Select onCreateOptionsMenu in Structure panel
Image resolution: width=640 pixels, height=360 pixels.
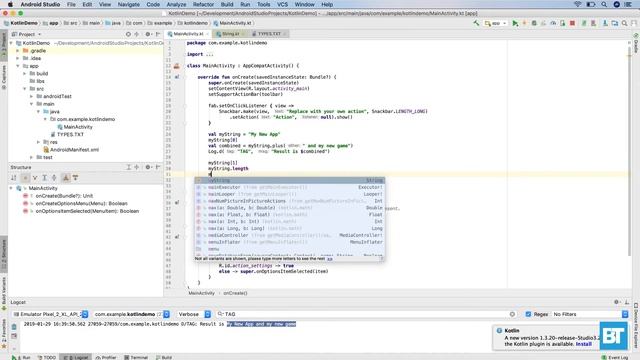[x=81, y=203]
